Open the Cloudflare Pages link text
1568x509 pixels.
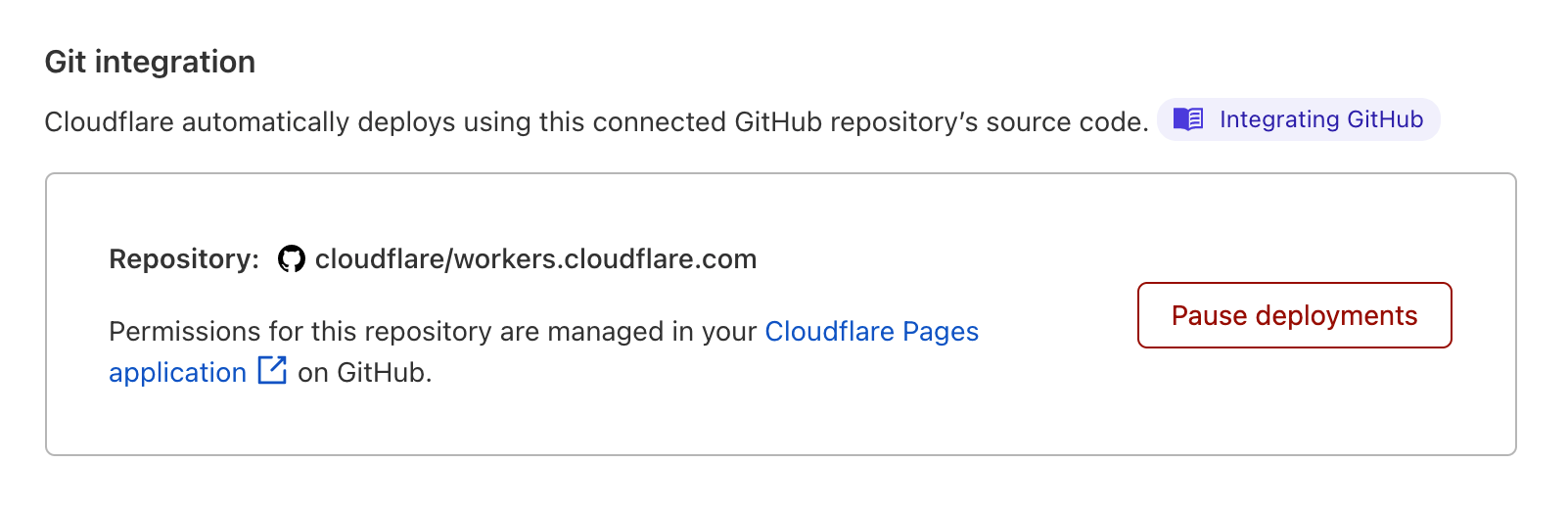pyautogui.click(x=871, y=332)
